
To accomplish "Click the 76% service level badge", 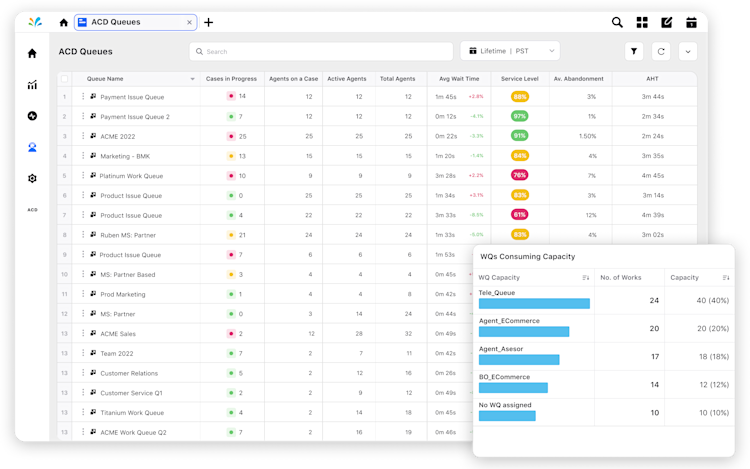I will [x=519, y=175].
